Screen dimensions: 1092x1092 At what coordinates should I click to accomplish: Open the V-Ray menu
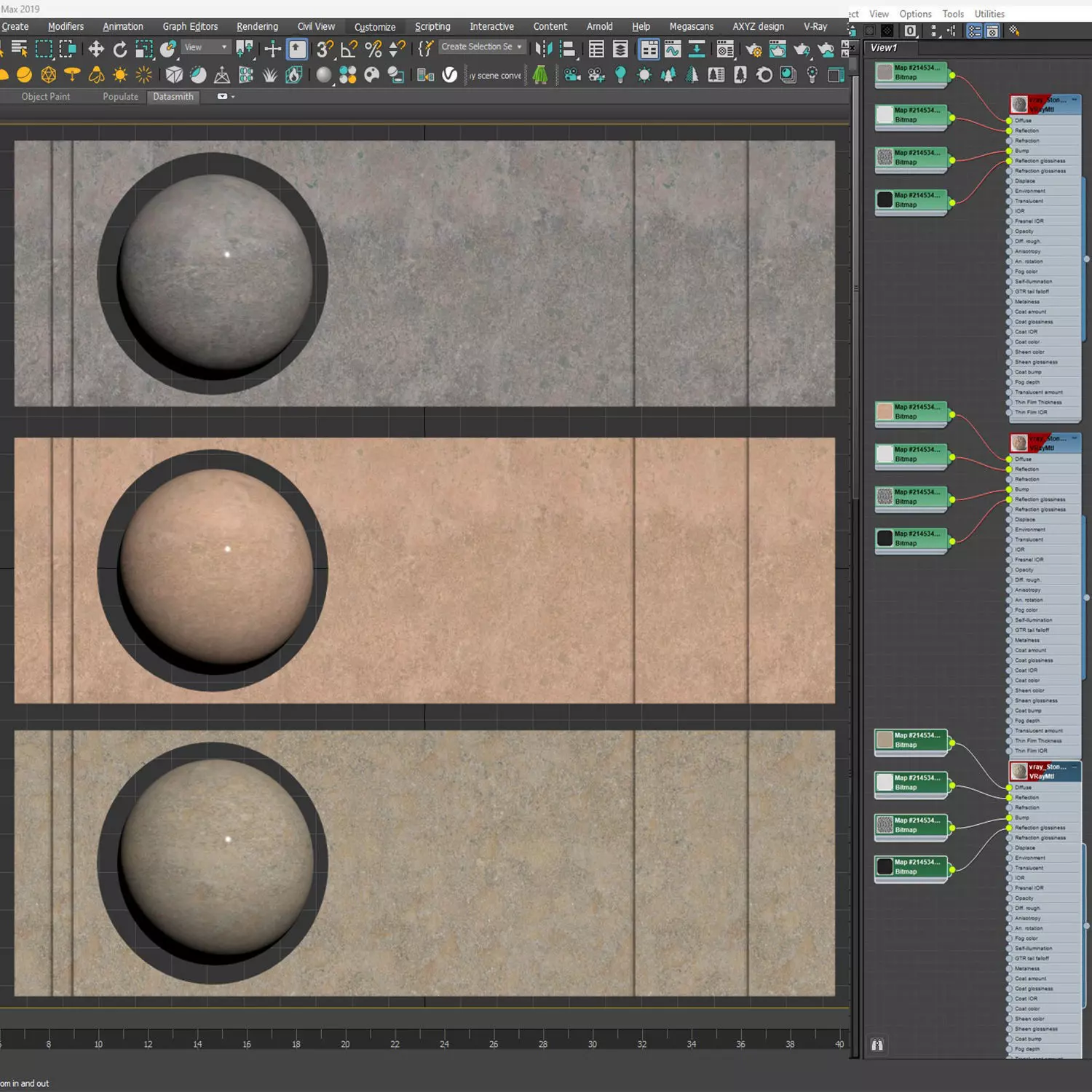click(x=815, y=27)
